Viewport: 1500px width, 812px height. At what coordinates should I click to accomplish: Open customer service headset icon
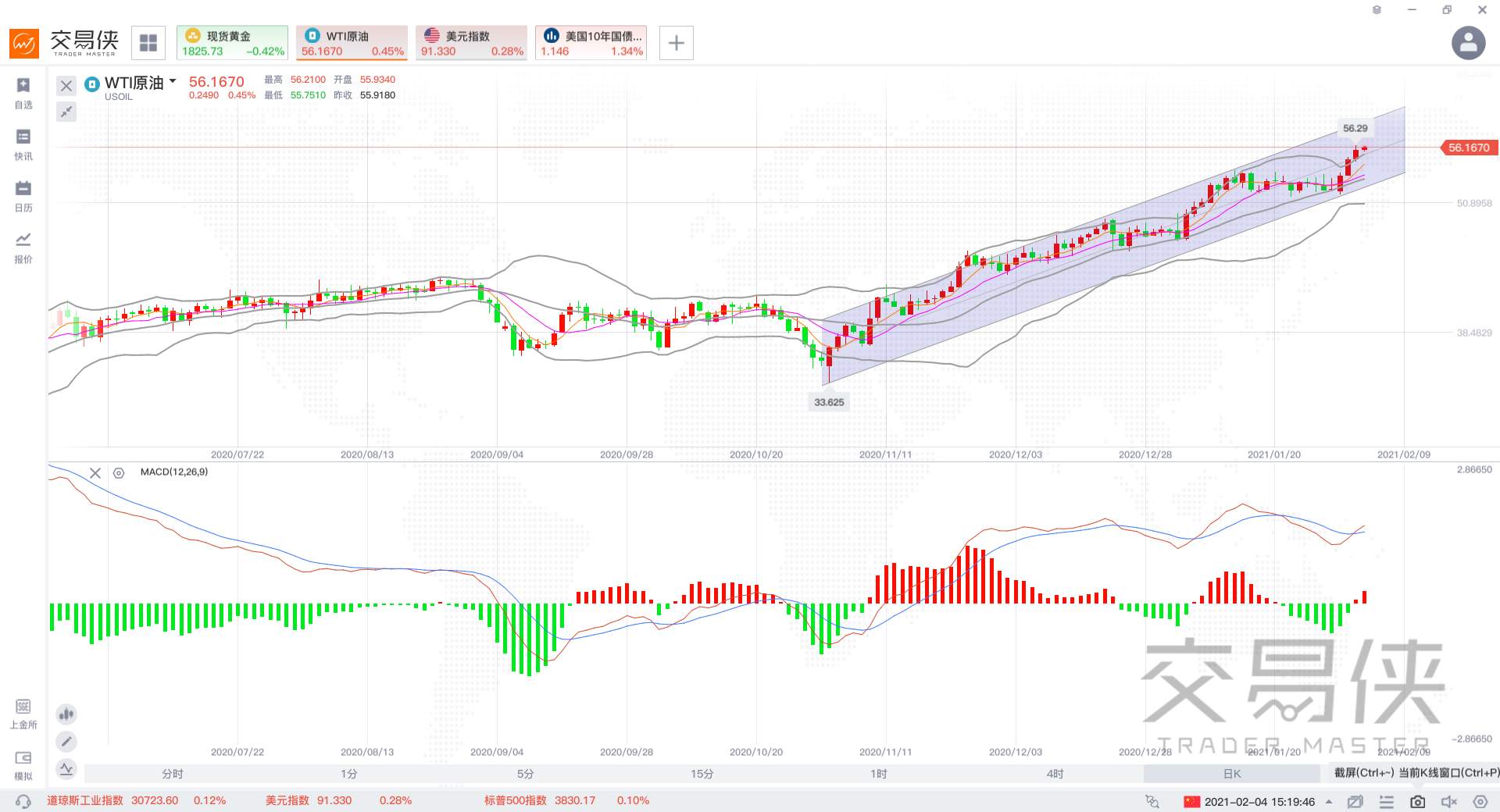coord(23,801)
